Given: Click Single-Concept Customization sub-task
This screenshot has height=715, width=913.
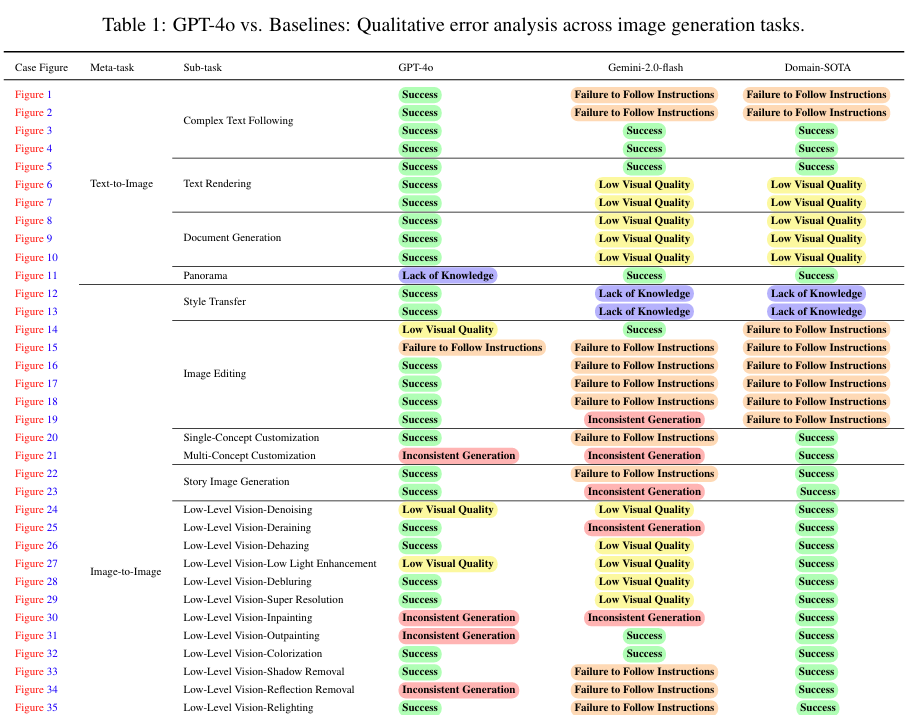Looking at the screenshot, I should point(252,438).
